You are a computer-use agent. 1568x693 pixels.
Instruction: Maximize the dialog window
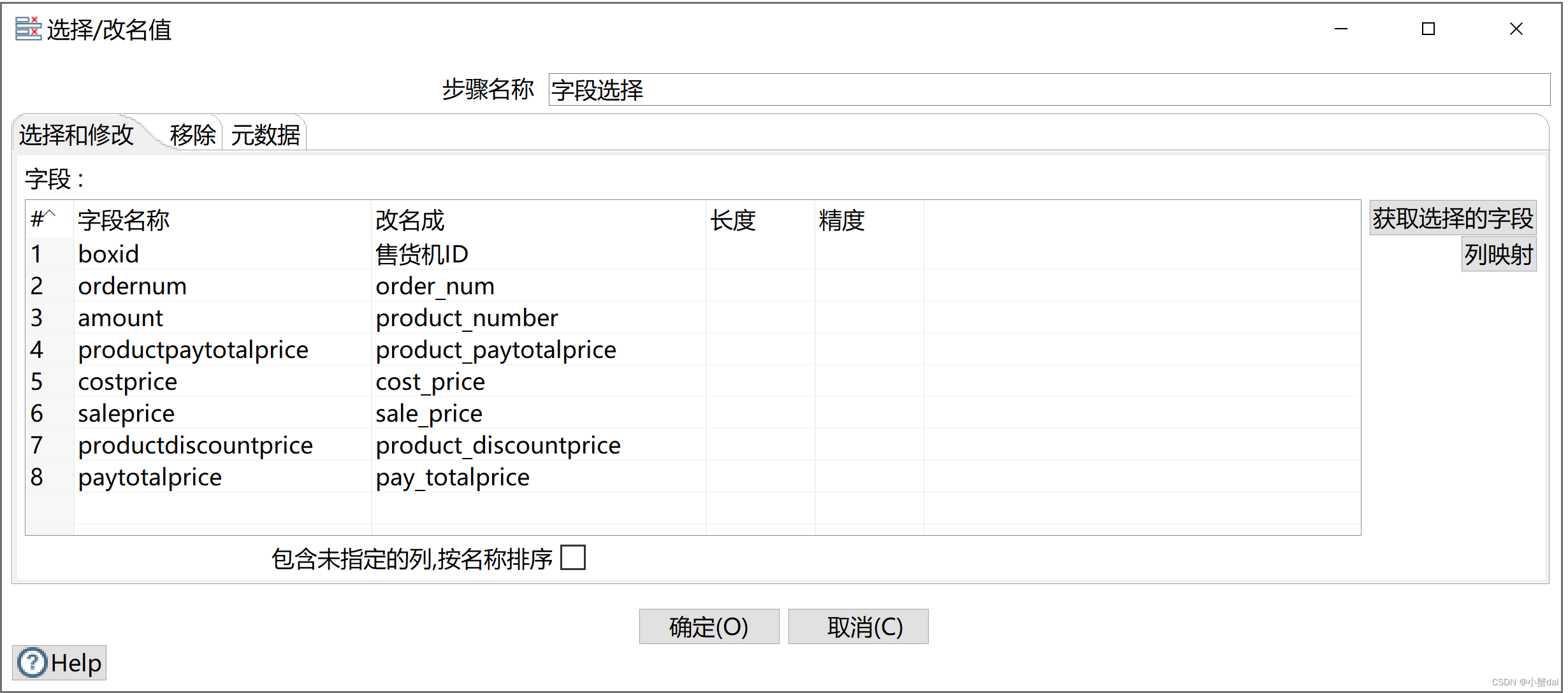click(1428, 29)
